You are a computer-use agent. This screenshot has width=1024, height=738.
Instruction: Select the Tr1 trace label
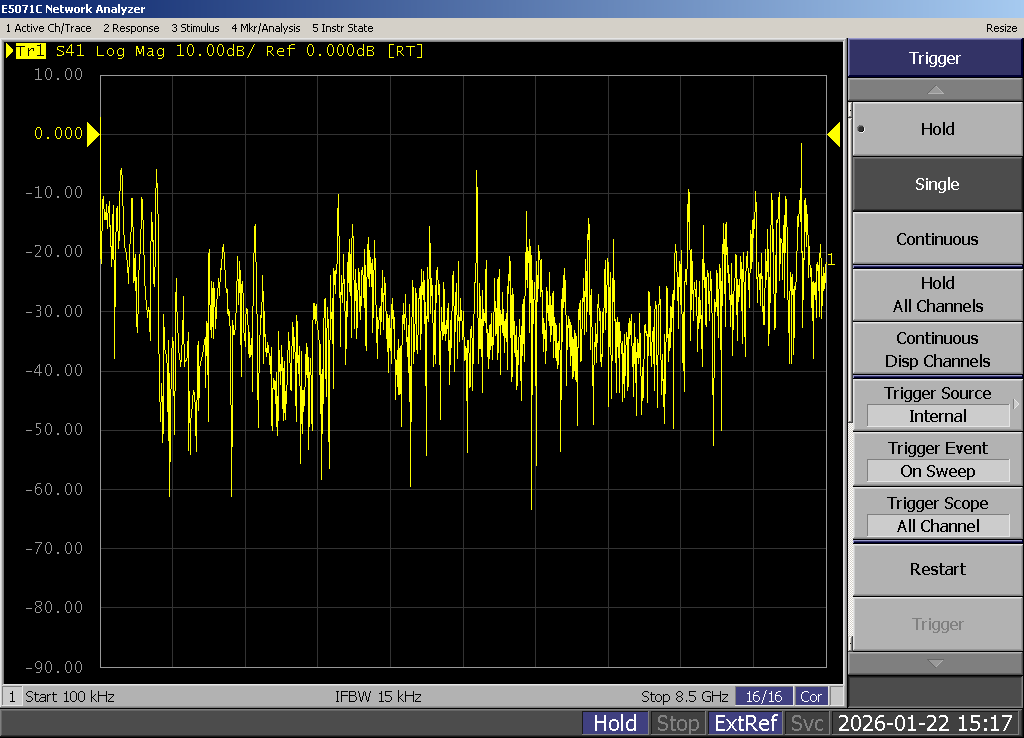31,51
